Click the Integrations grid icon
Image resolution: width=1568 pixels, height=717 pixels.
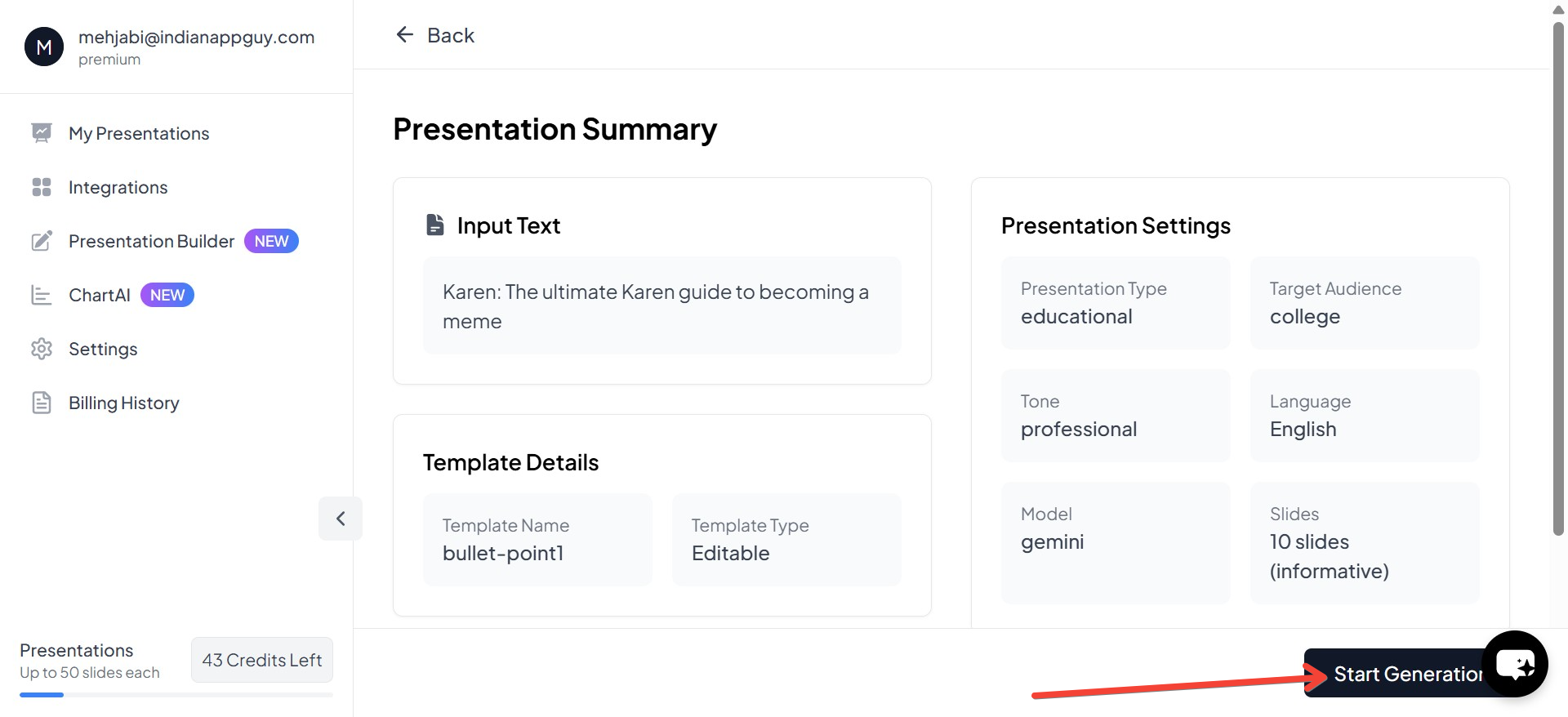pyautogui.click(x=42, y=187)
